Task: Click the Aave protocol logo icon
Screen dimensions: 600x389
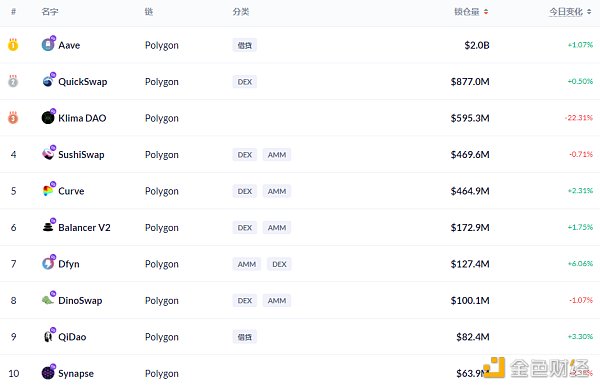Action: tap(48, 45)
